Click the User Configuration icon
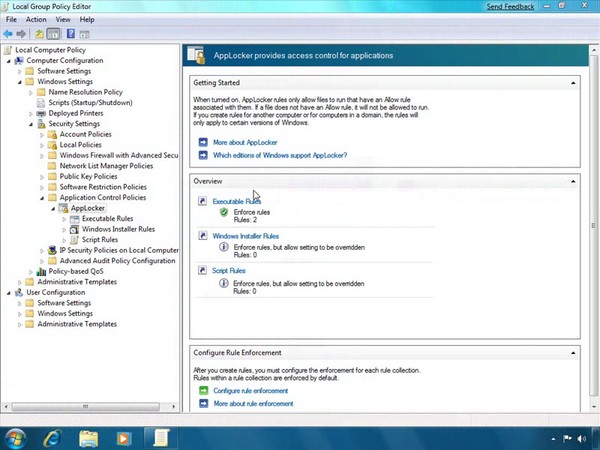Viewport: 600px width, 450px height. coord(19,292)
